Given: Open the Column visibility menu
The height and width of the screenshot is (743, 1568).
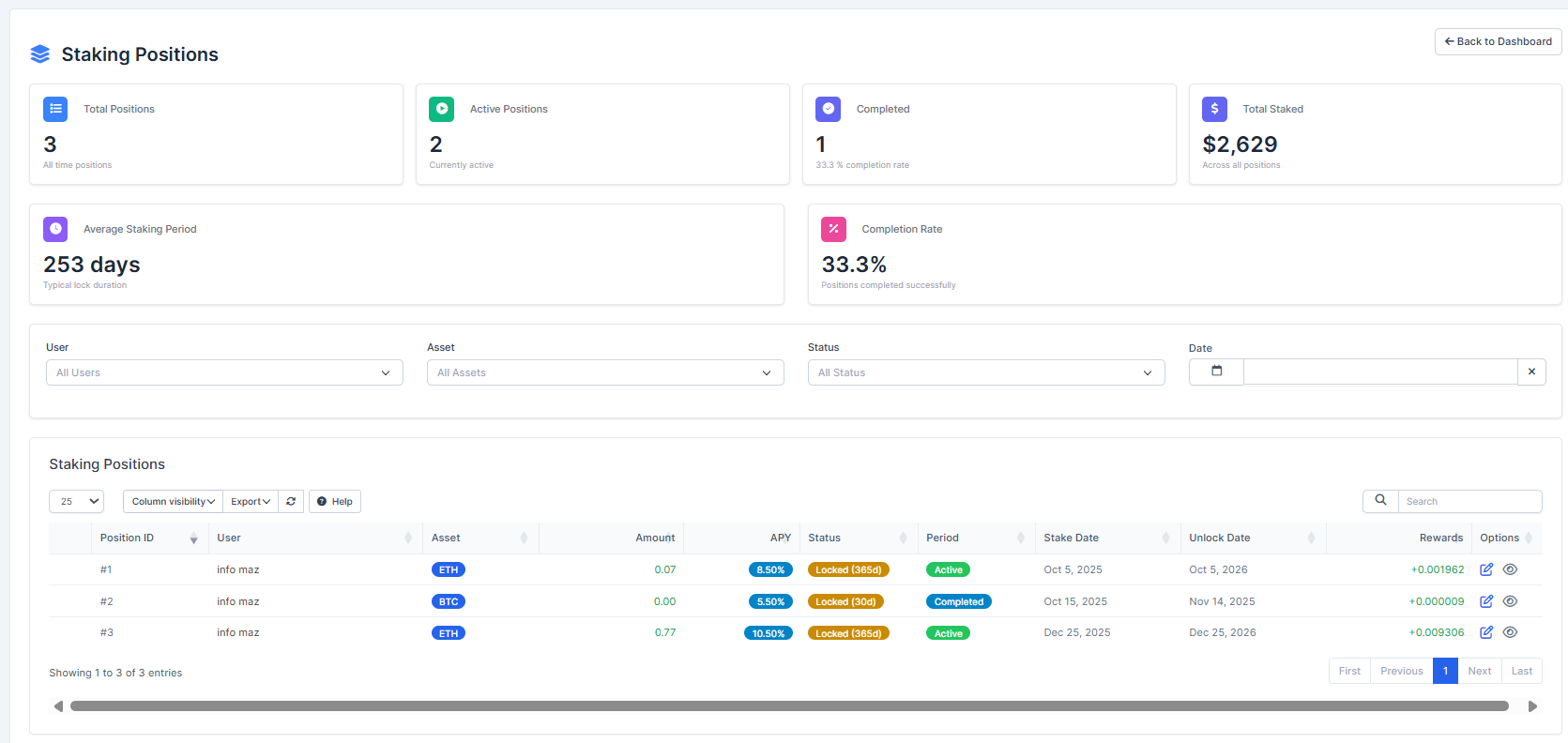Looking at the screenshot, I should (x=173, y=502).
